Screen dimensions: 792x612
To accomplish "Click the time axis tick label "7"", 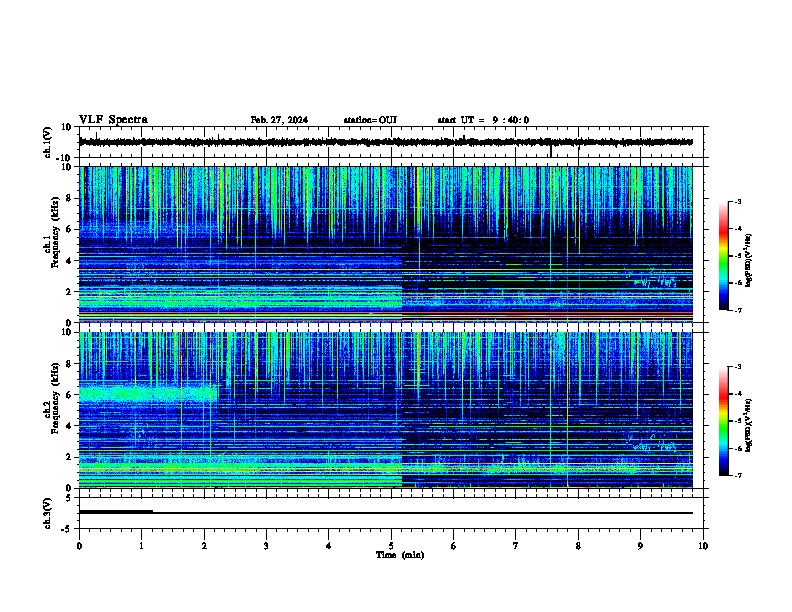I will [x=516, y=546].
